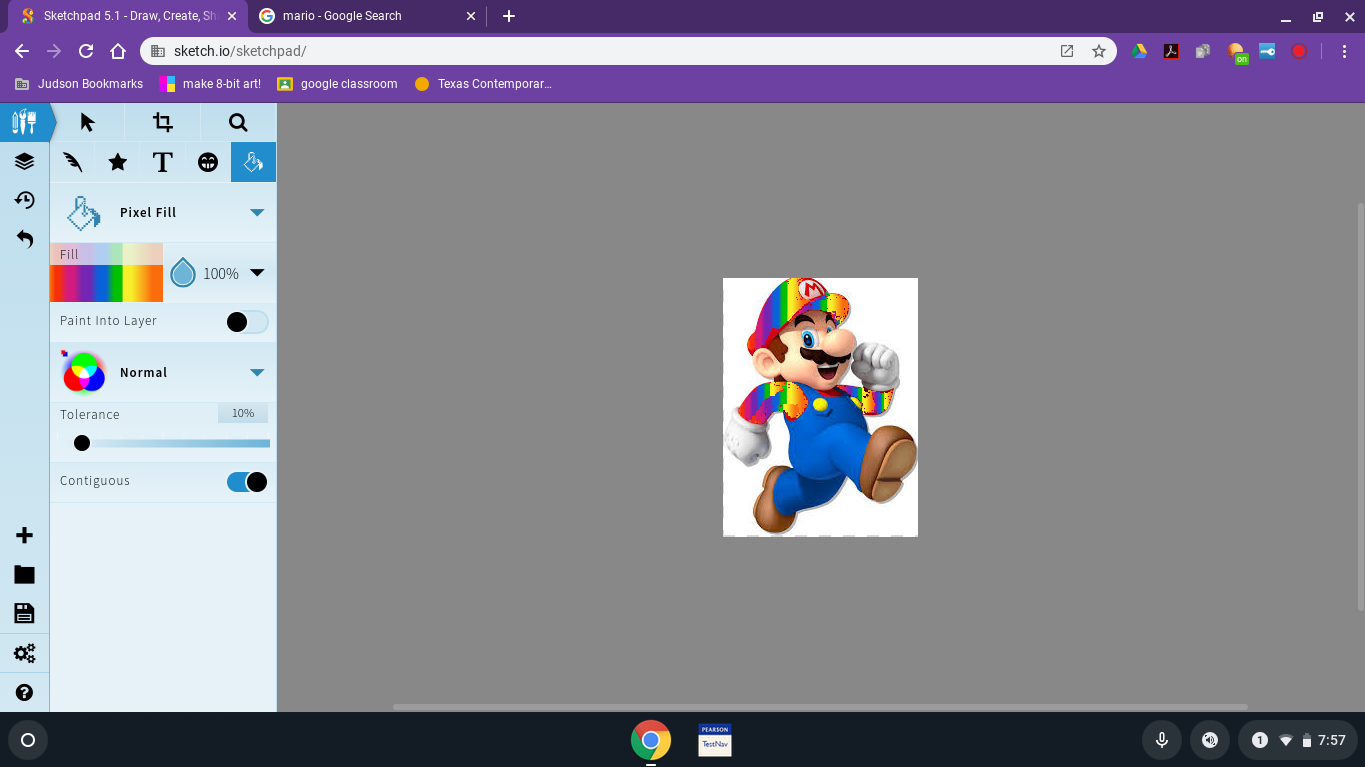The image size is (1365, 767).
Task: Click the Save floppy disk icon
Action: coord(24,613)
